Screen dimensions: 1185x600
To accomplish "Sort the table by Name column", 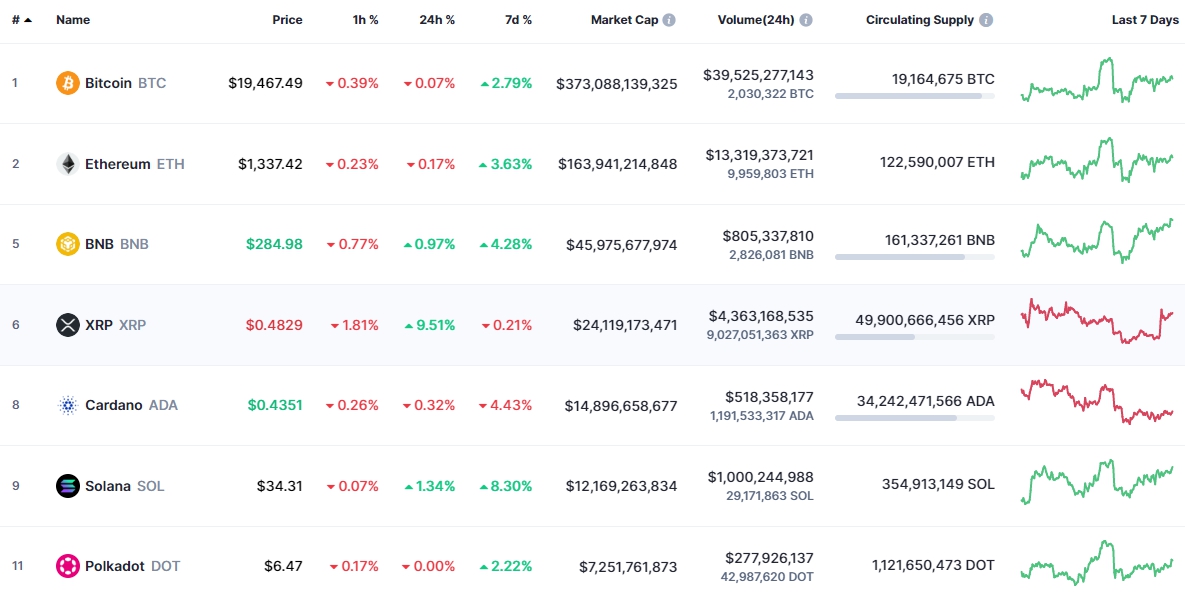I will (73, 20).
